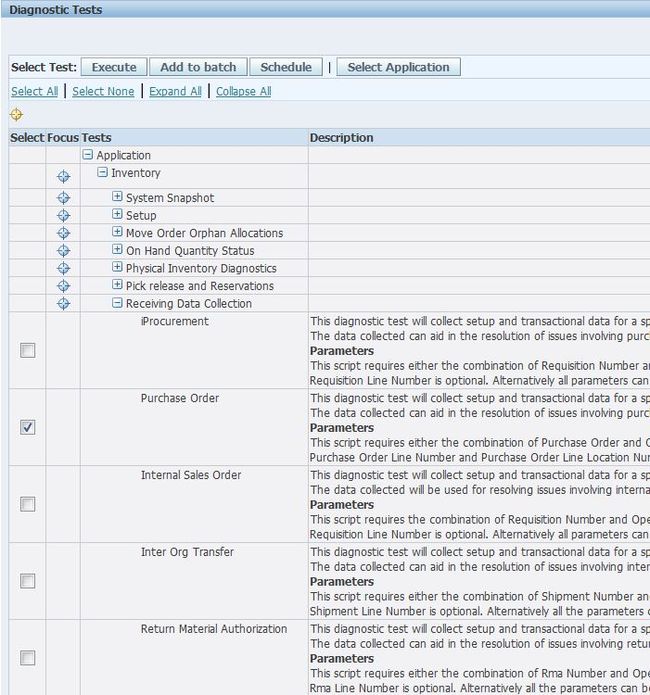
Task: Focus on Receiving Data Collection
Action: click(x=63, y=304)
